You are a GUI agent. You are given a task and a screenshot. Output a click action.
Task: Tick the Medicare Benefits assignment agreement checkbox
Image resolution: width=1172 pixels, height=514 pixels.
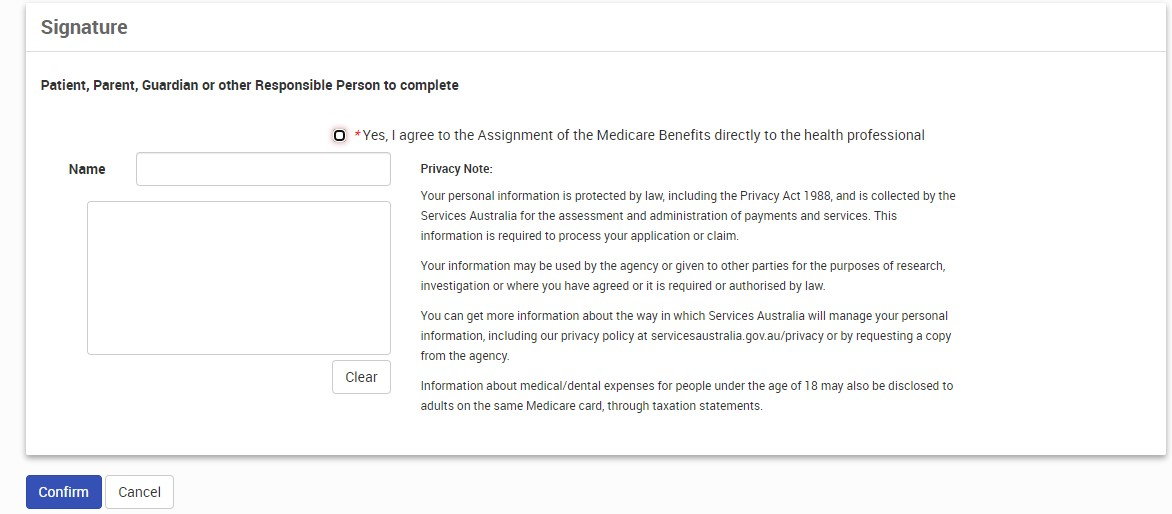(x=339, y=135)
